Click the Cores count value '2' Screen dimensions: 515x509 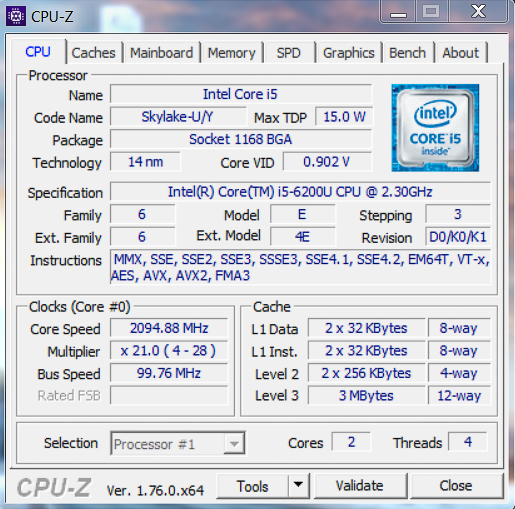[x=351, y=442]
